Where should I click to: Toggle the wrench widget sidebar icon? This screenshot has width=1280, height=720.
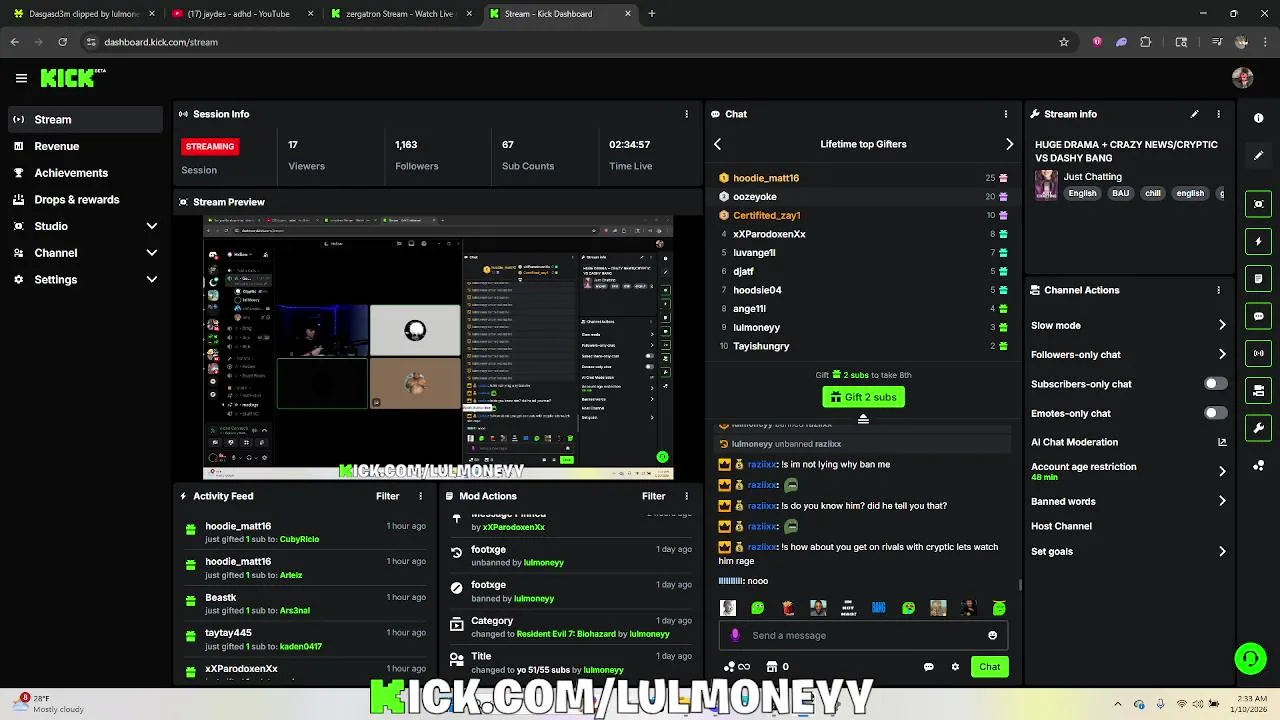point(1259,428)
